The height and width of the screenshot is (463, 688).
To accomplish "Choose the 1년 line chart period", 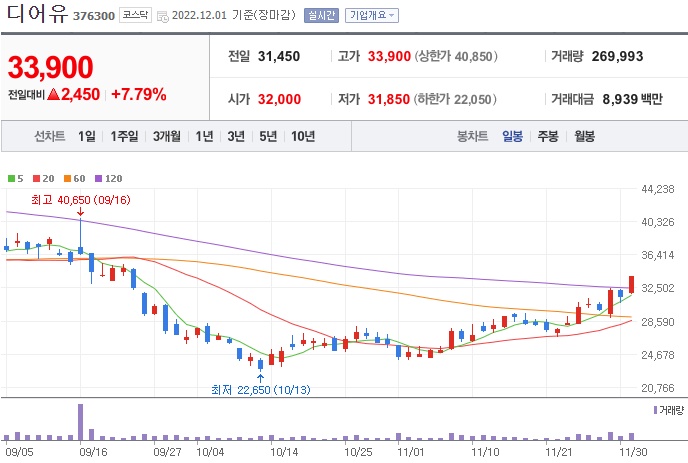I will (x=204, y=137).
